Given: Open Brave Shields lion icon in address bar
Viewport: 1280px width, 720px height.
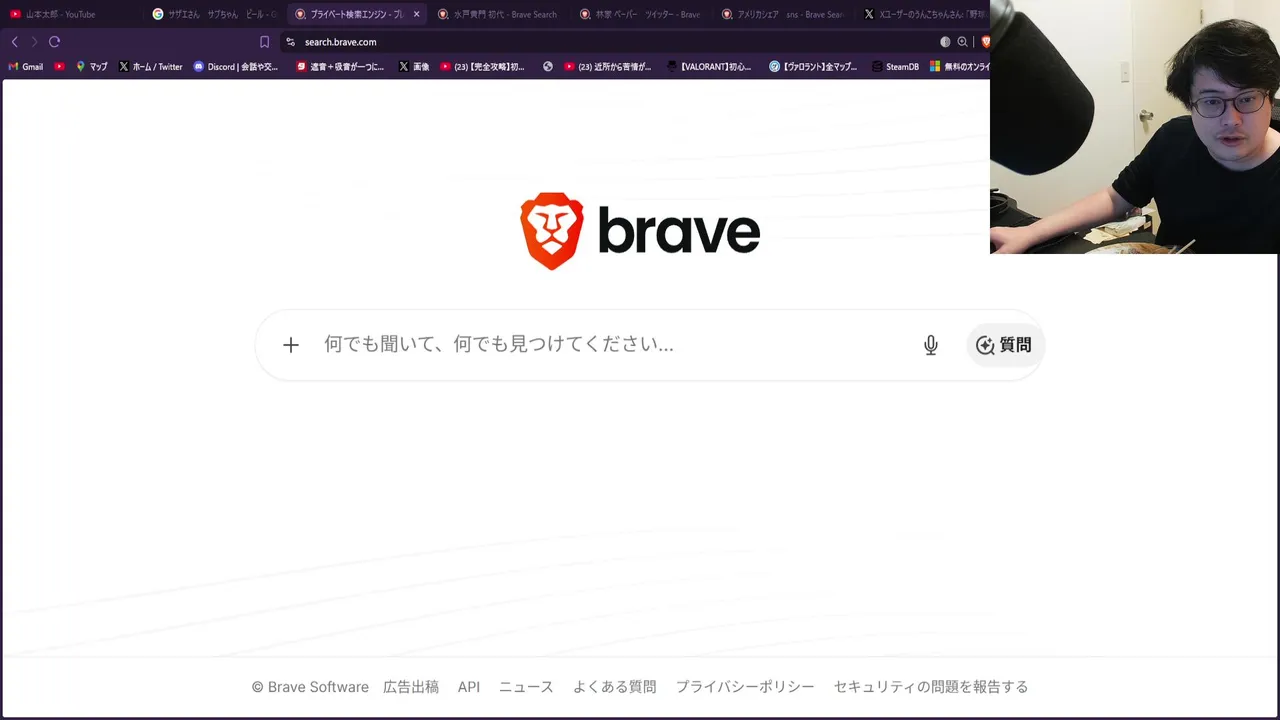Looking at the screenshot, I should 984,42.
